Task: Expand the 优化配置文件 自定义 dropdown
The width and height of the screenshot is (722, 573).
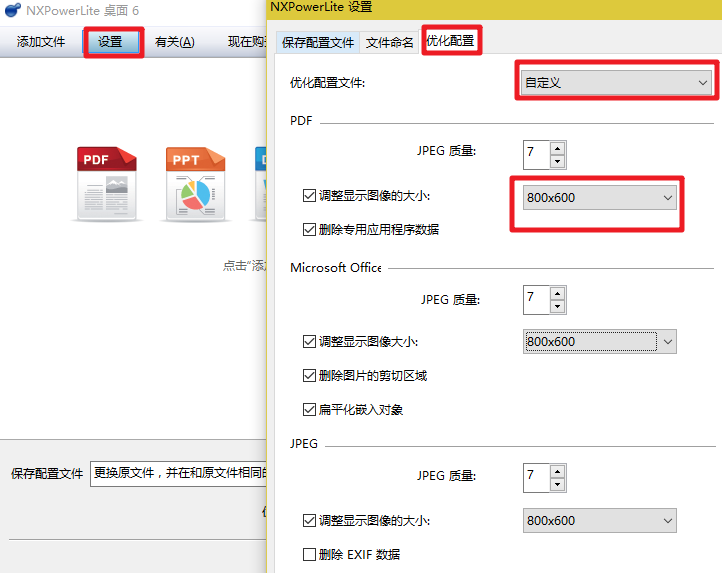Action: click(x=616, y=82)
